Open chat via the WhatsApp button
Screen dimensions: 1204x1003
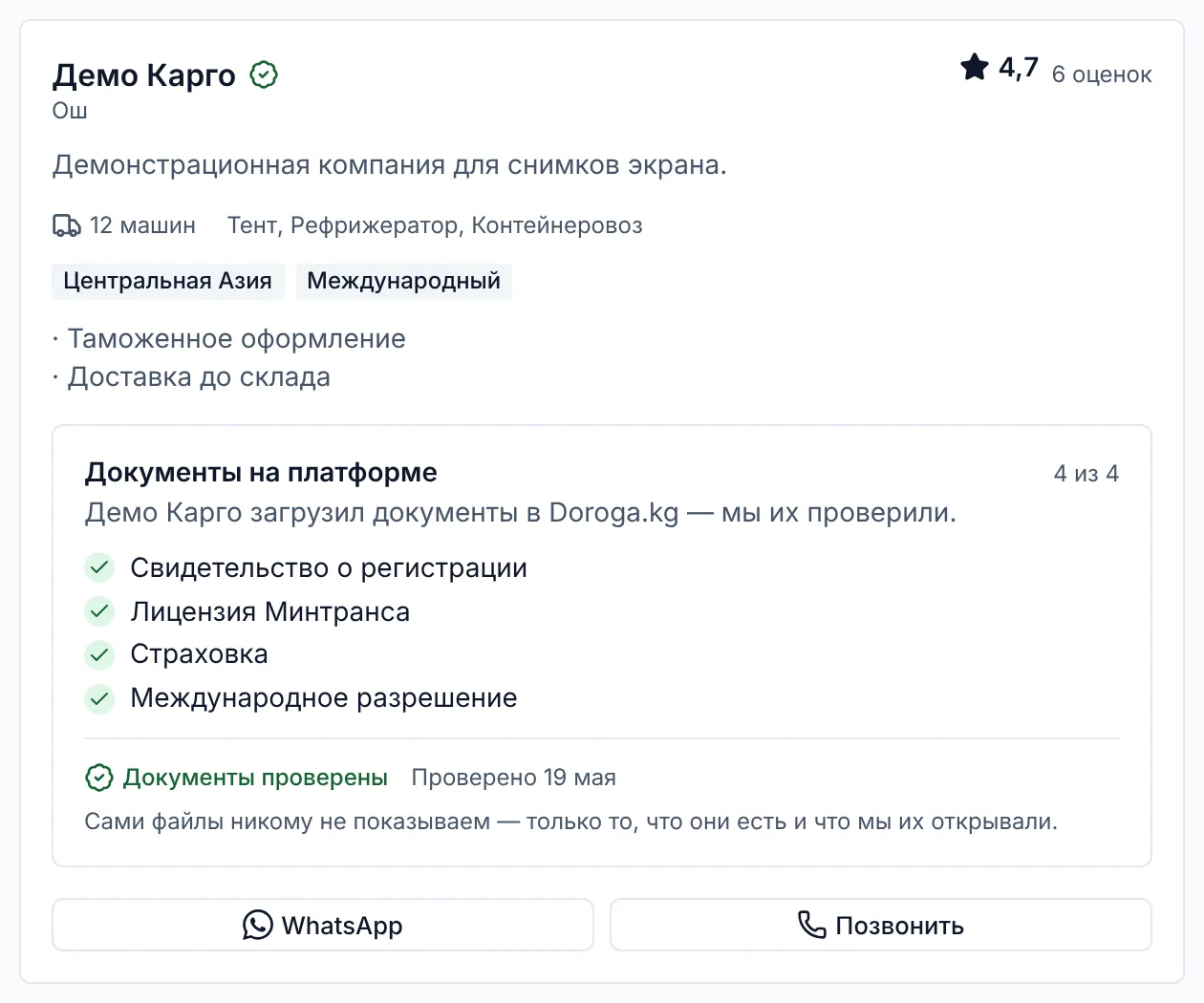coord(323,925)
